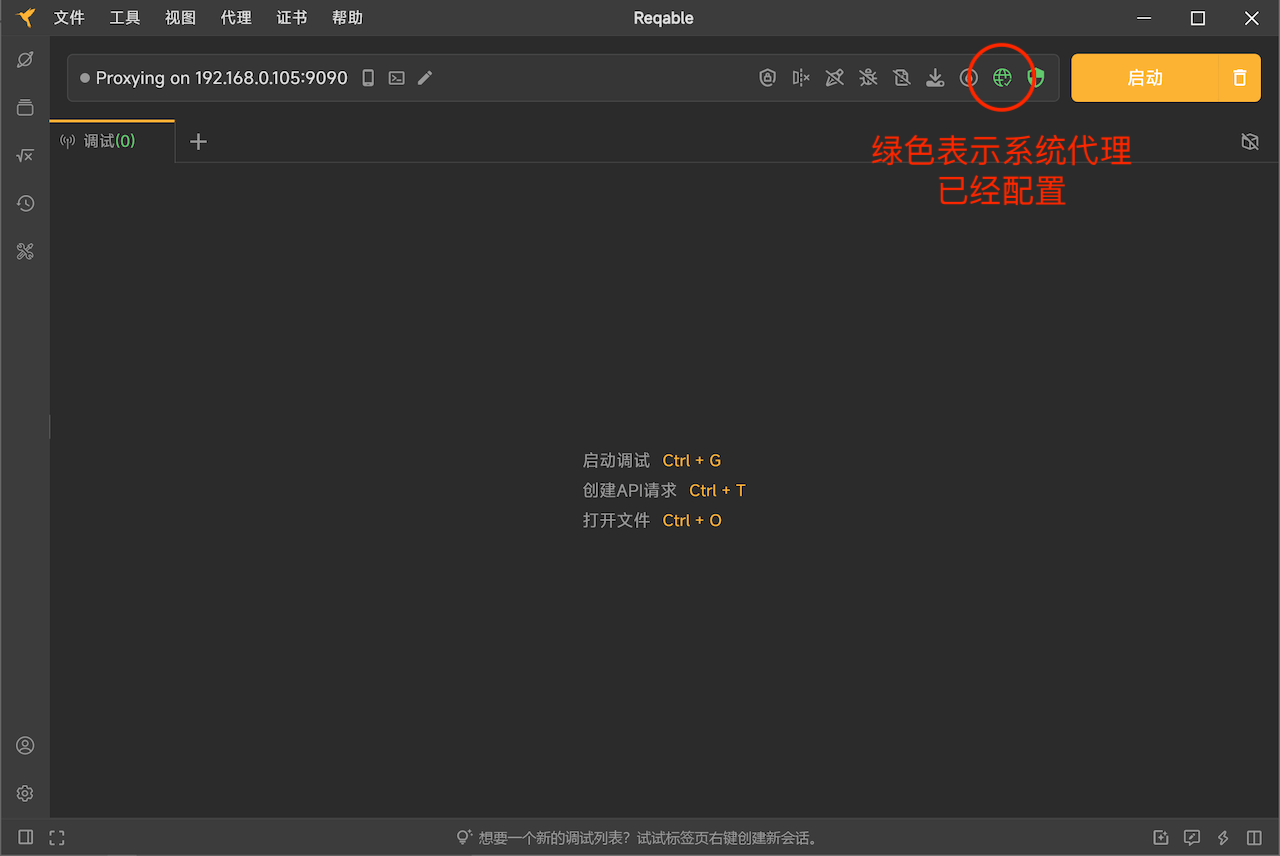Close the Reqable window

click(1252, 18)
